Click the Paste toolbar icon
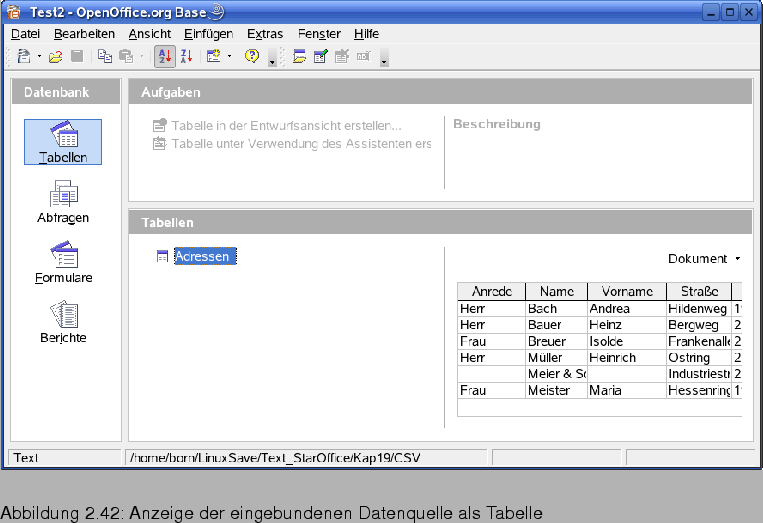 click(x=126, y=56)
